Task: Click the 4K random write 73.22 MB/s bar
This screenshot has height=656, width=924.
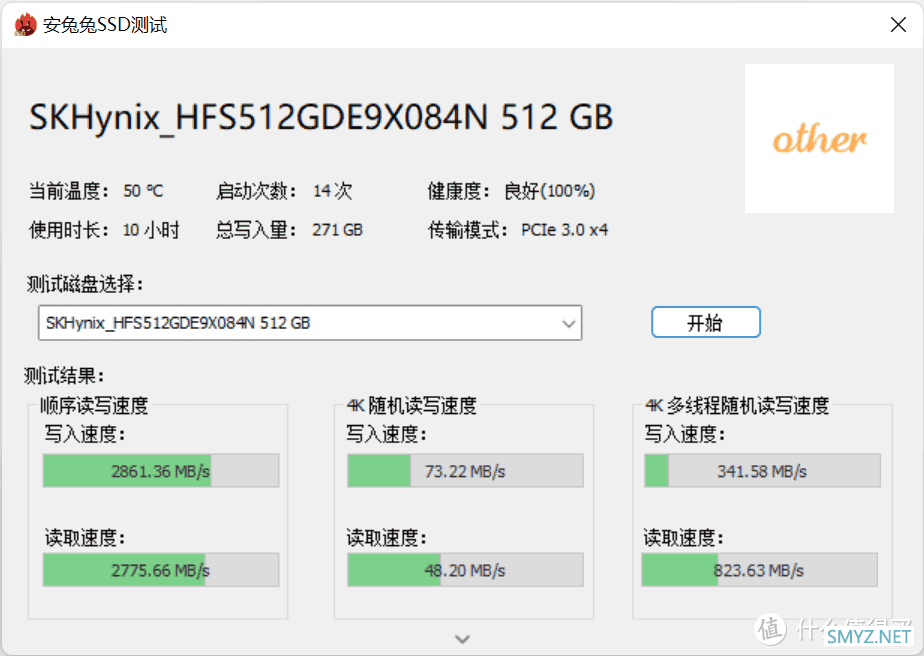Action: (x=466, y=470)
